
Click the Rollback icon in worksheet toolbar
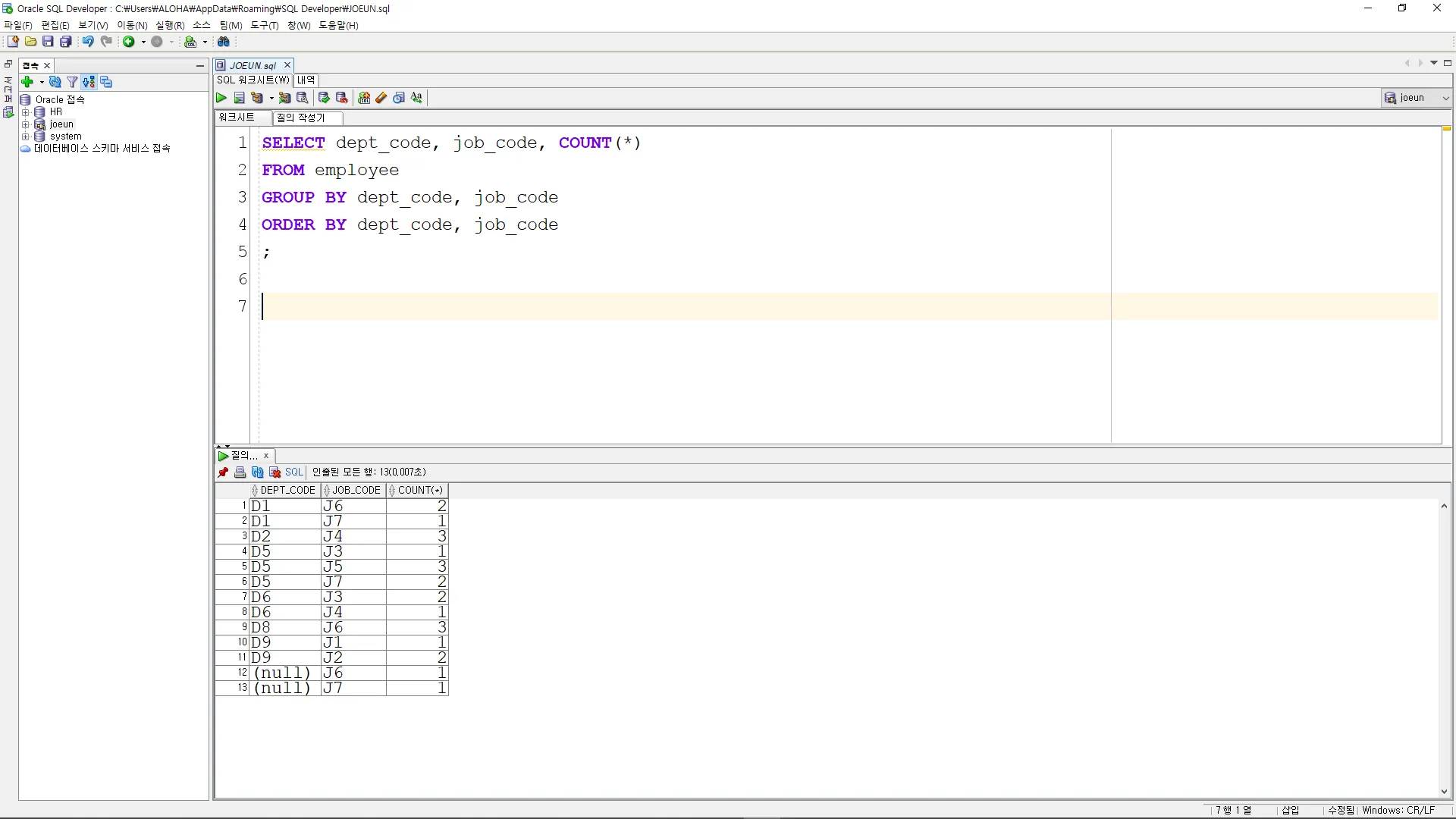point(341,98)
